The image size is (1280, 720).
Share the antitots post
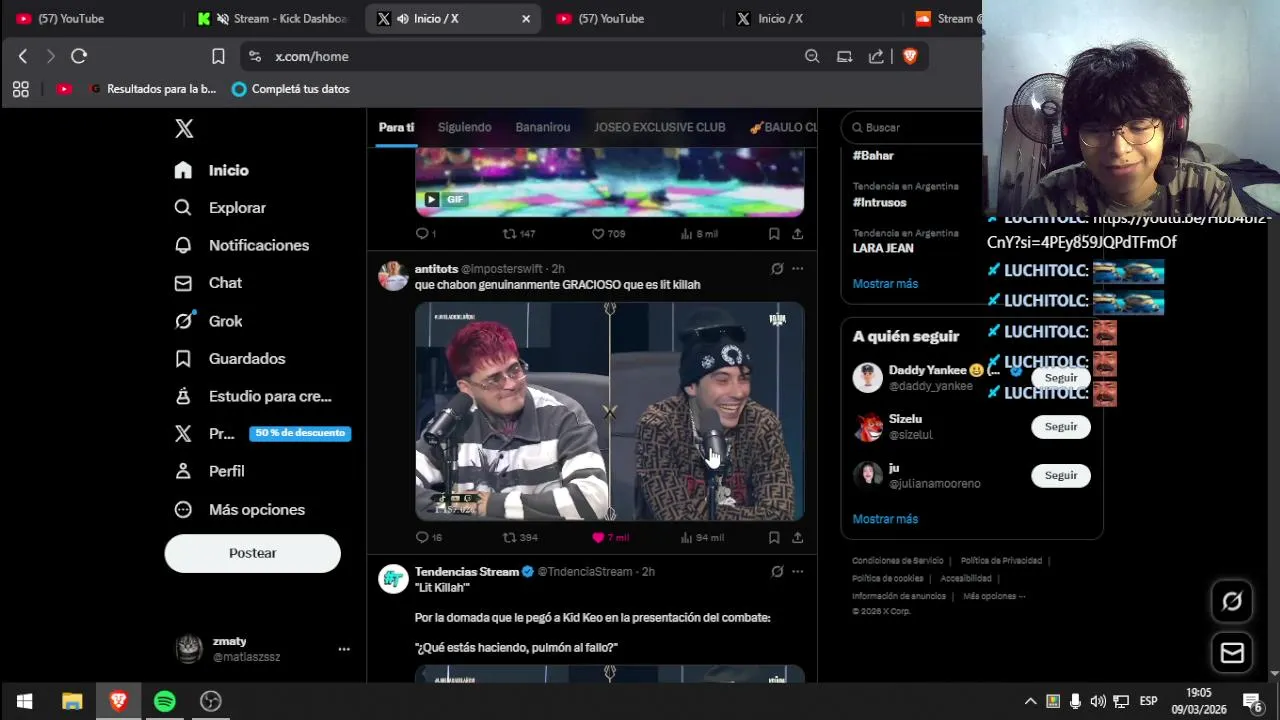pyautogui.click(x=797, y=537)
